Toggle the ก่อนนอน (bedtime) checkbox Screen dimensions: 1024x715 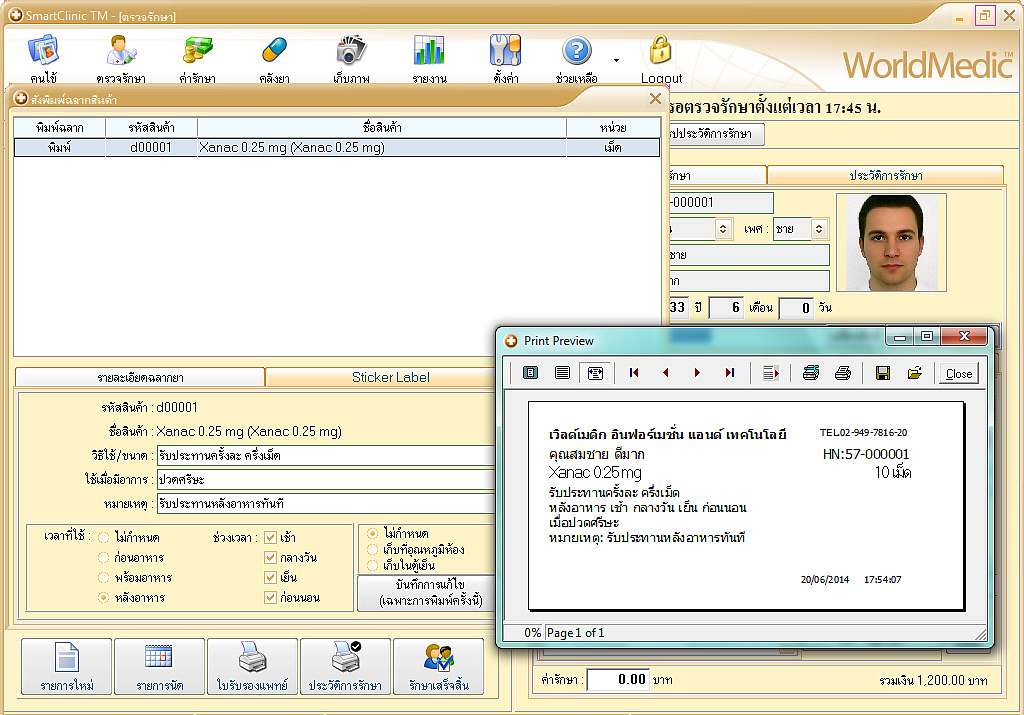tap(270, 597)
